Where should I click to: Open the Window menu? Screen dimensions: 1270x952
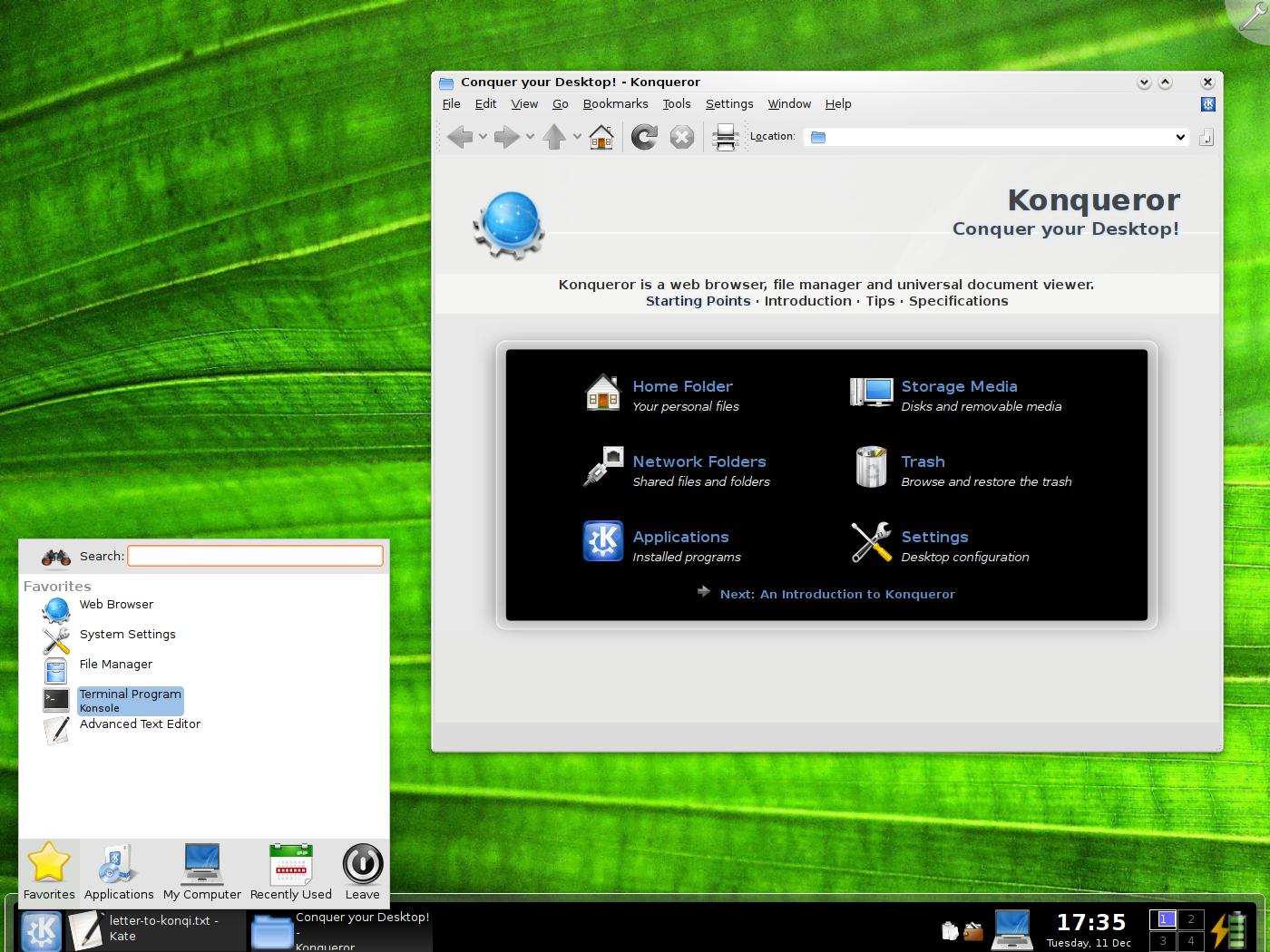pyautogui.click(x=789, y=104)
